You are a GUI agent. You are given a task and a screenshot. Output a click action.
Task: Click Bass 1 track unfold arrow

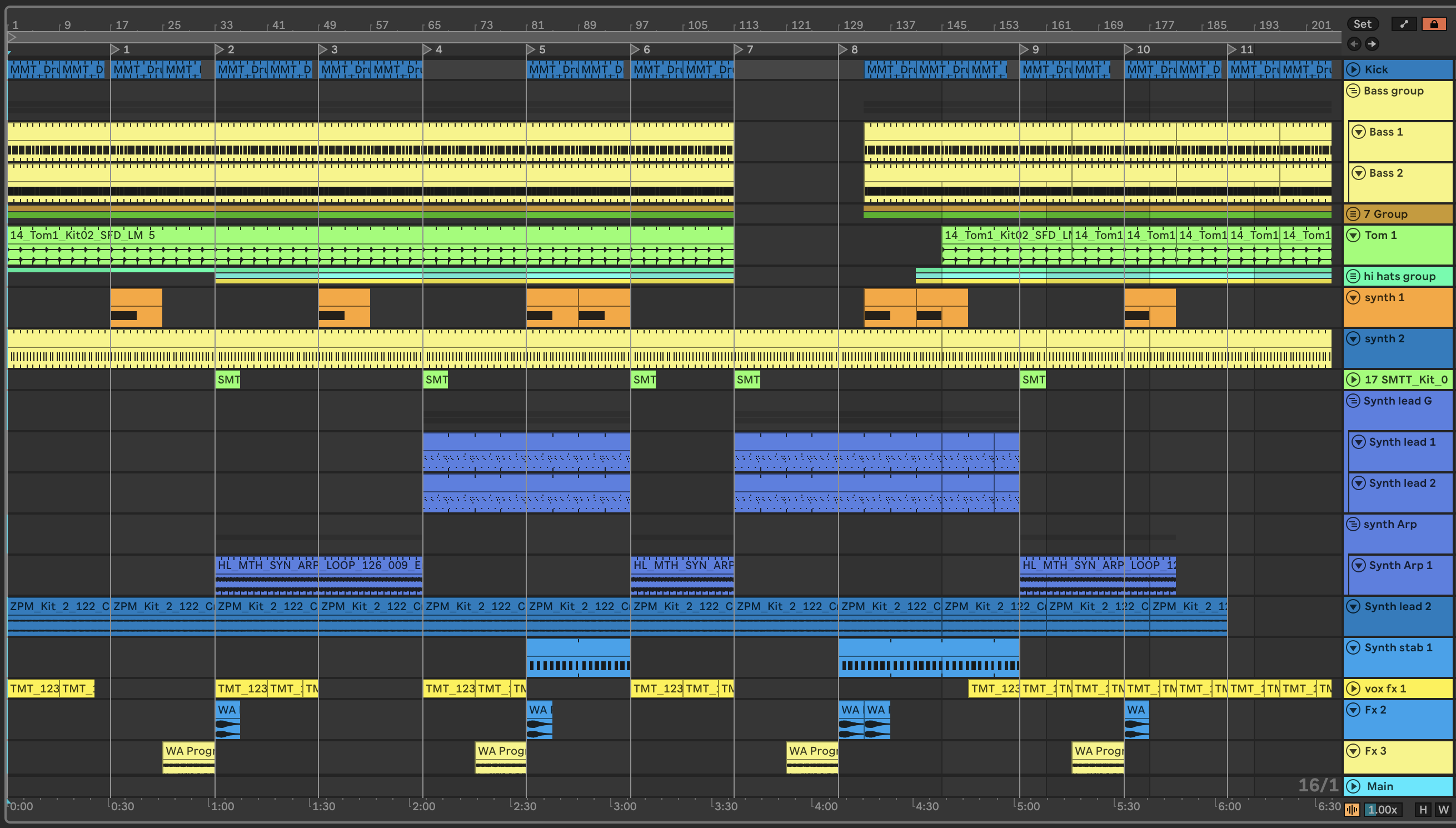(1358, 132)
